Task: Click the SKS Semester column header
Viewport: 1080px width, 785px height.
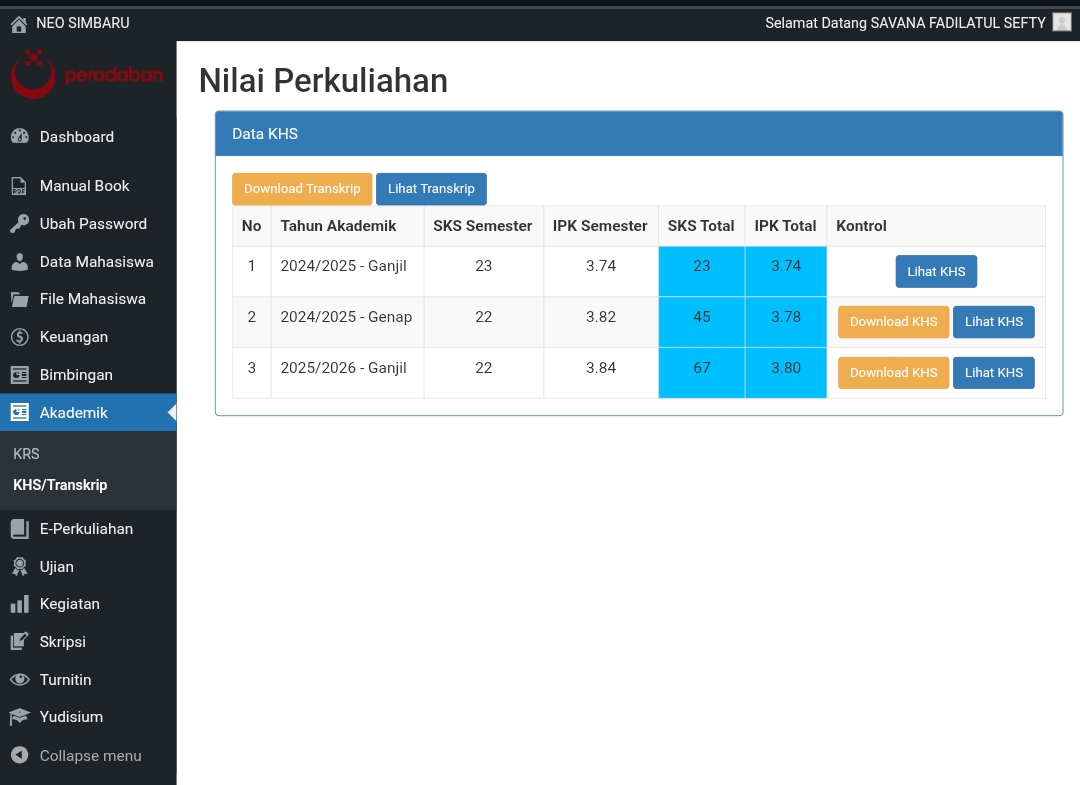Action: point(483,226)
